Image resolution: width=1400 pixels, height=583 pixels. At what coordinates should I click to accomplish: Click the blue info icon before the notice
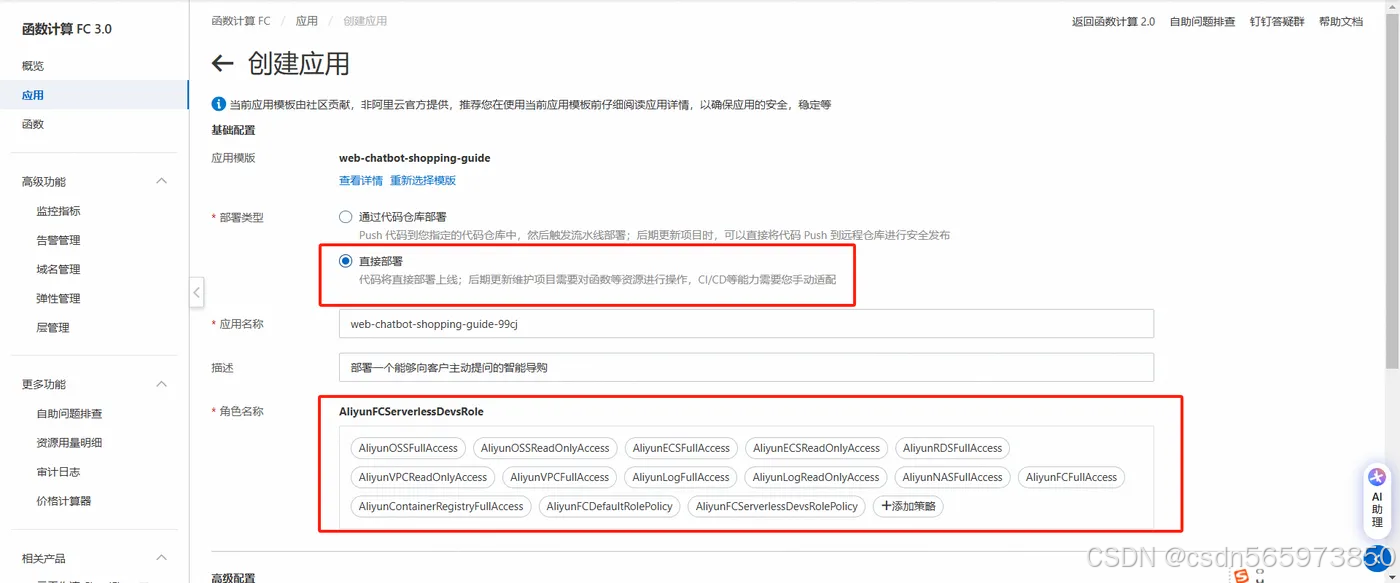(x=219, y=104)
